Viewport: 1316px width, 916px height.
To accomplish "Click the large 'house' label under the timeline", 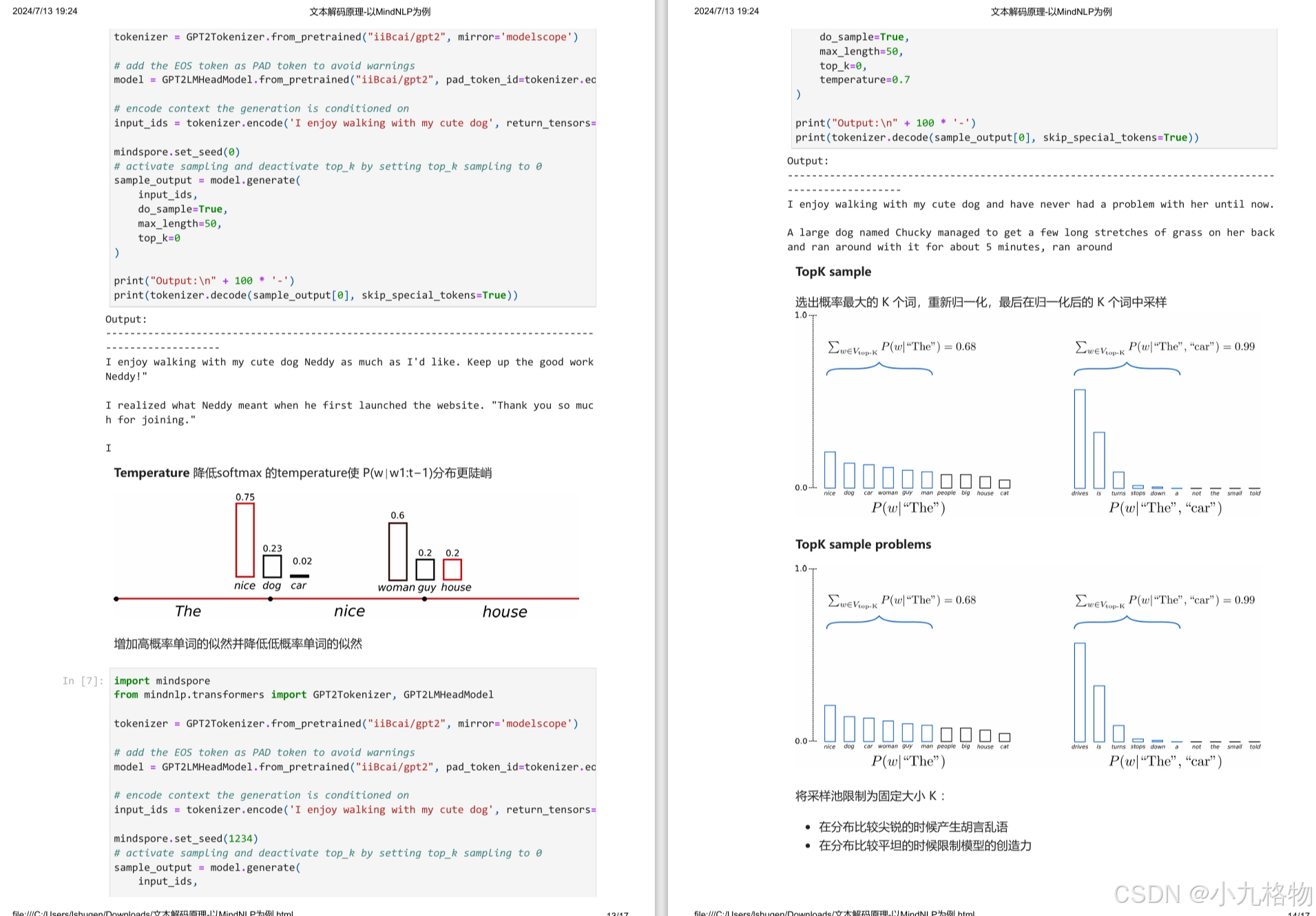I will pyautogui.click(x=505, y=612).
